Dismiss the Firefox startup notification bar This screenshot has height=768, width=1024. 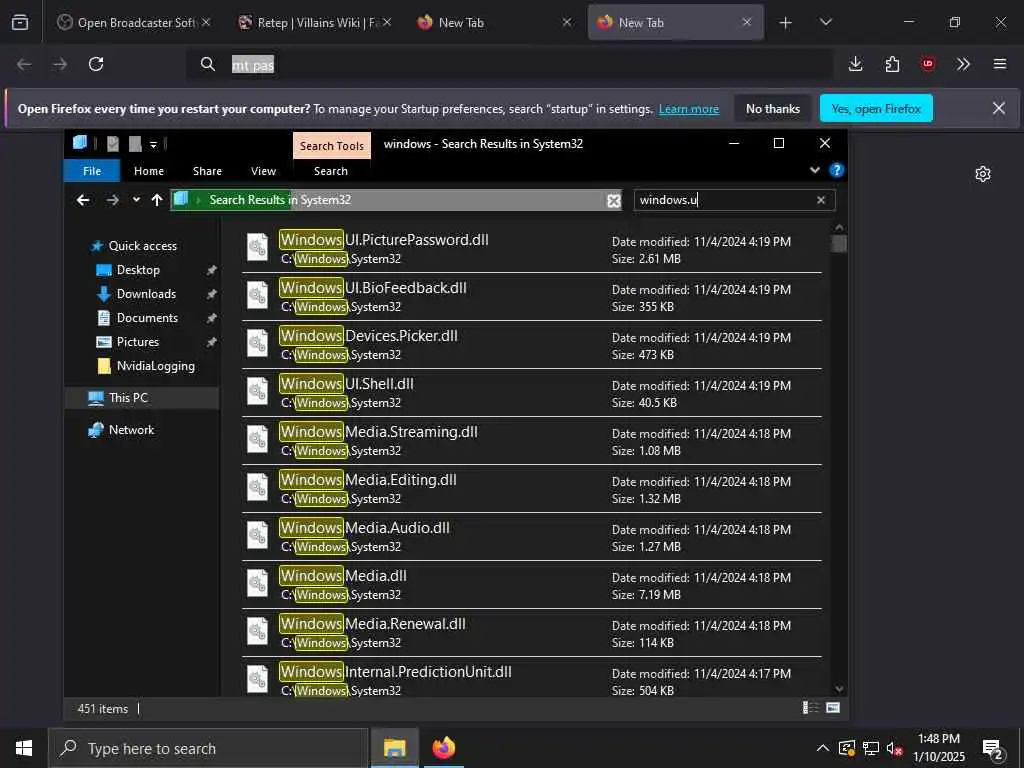999,108
